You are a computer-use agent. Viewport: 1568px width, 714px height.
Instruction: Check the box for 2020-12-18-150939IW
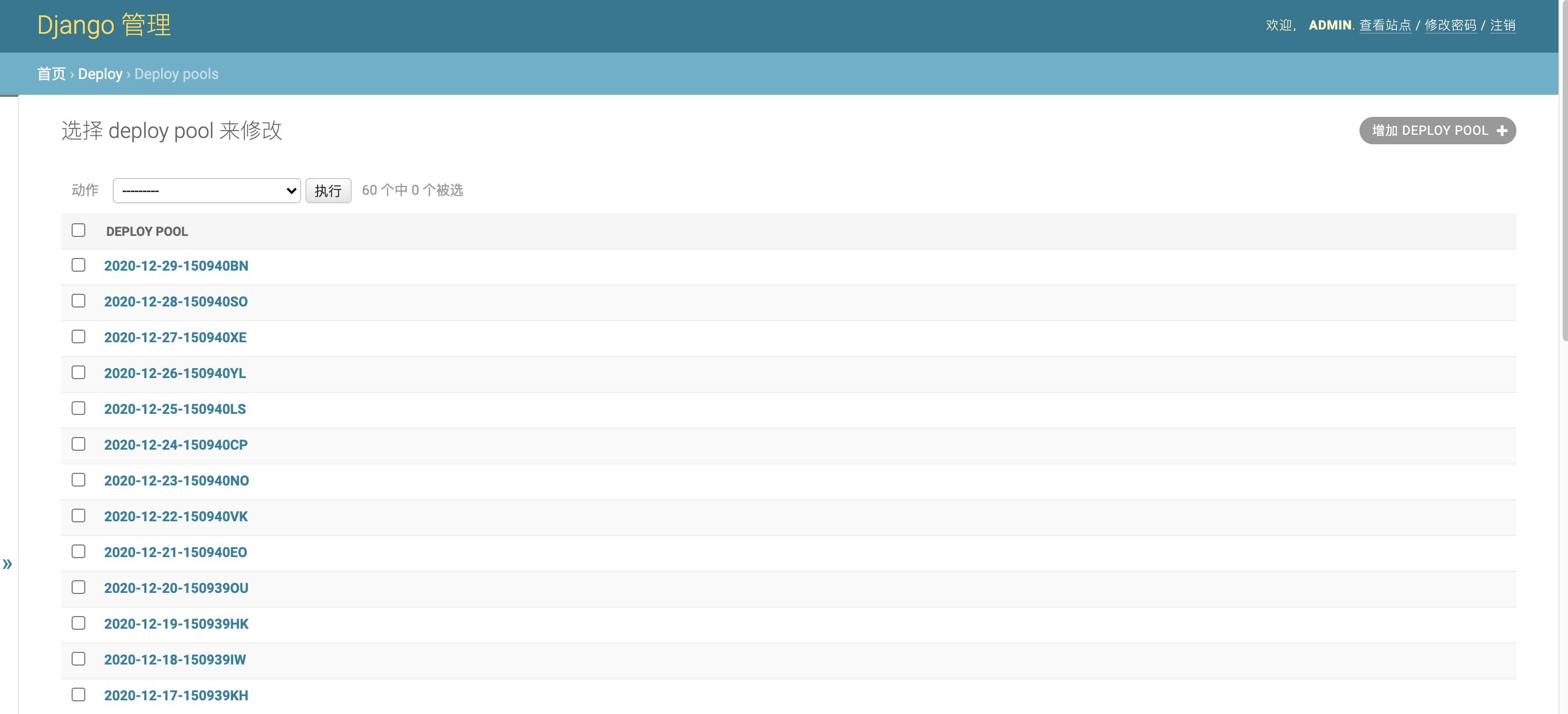click(78, 659)
